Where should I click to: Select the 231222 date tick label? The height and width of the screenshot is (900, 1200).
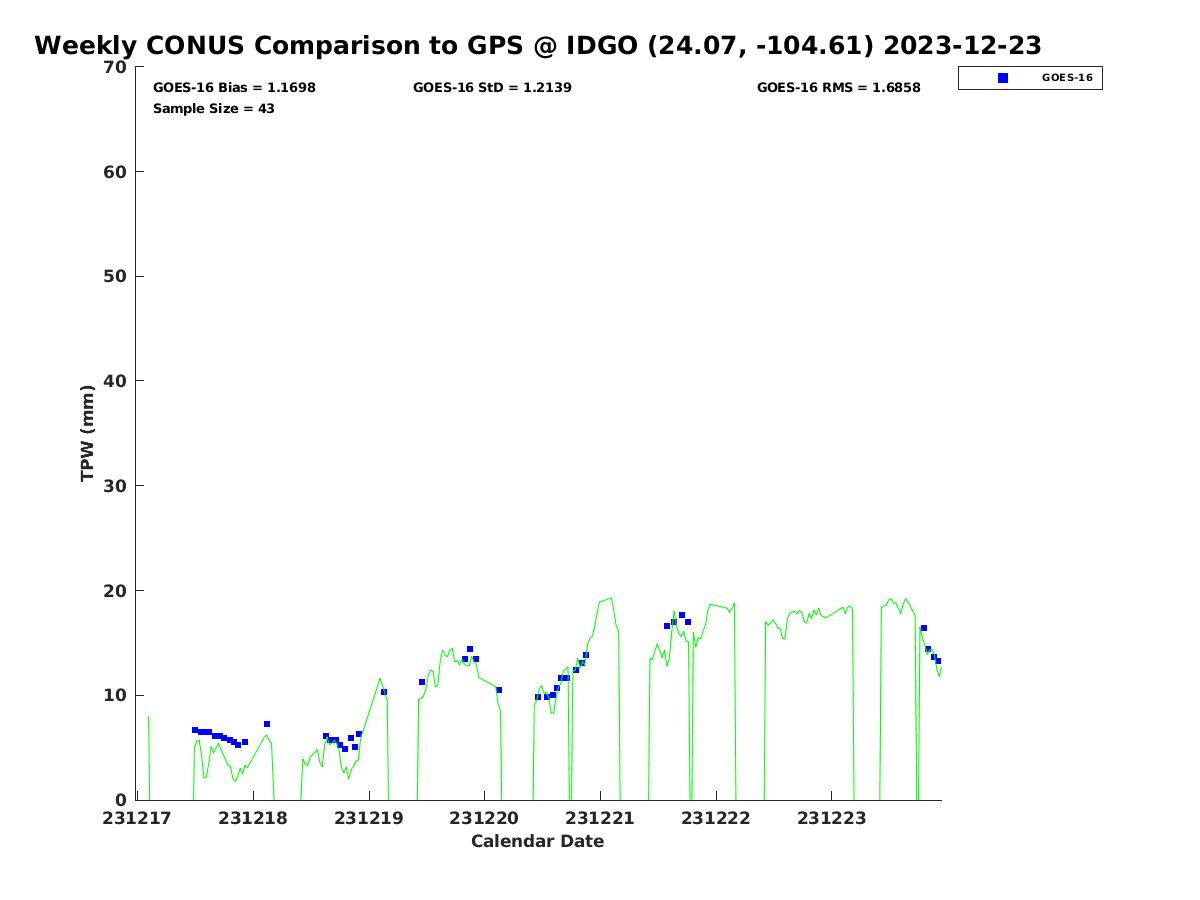(x=715, y=818)
